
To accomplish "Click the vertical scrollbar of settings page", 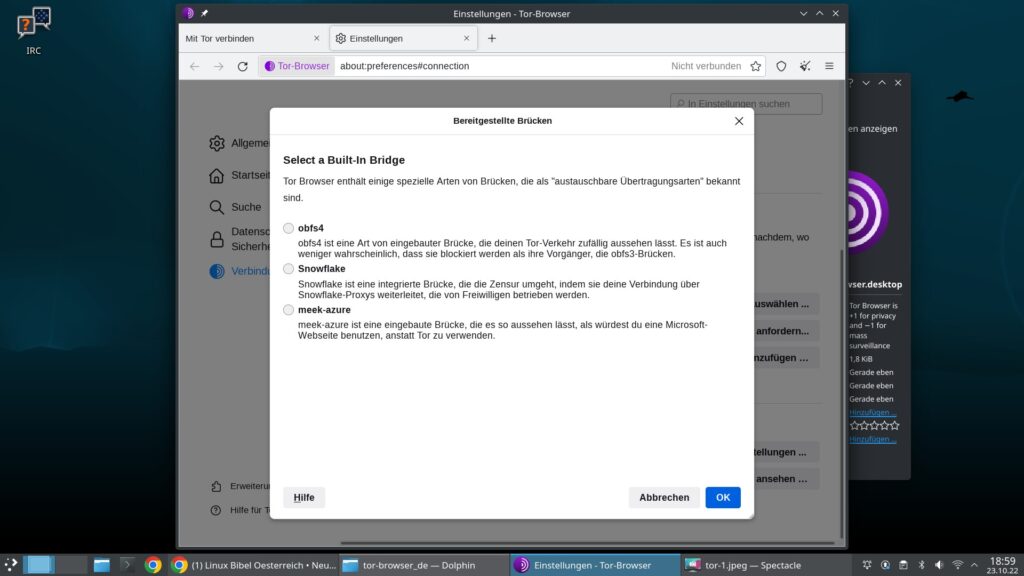I will [841, 394].
